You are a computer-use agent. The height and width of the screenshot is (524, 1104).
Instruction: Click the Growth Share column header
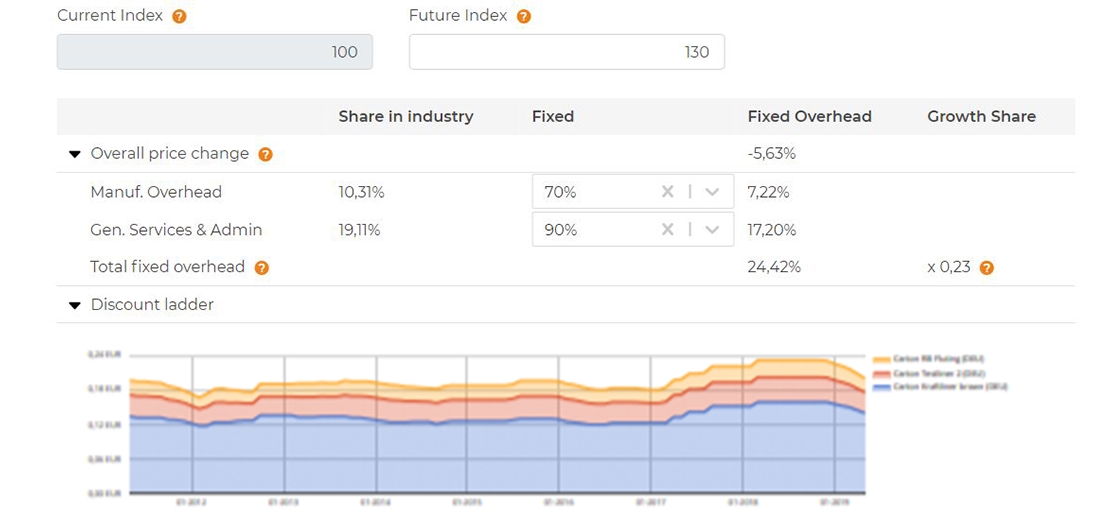coord(981,116)
